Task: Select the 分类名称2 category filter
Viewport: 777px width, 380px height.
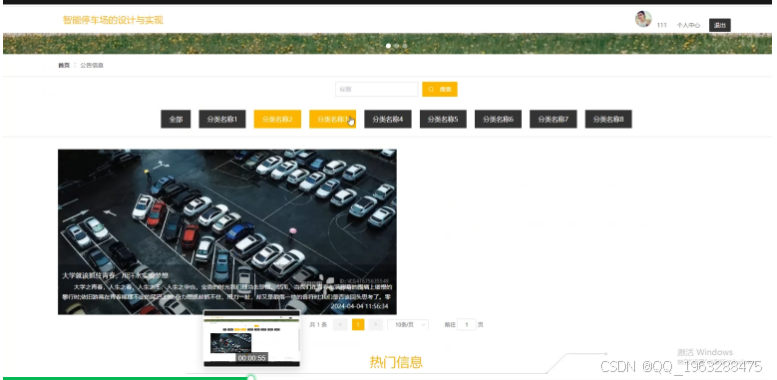Action: (277, 119)
